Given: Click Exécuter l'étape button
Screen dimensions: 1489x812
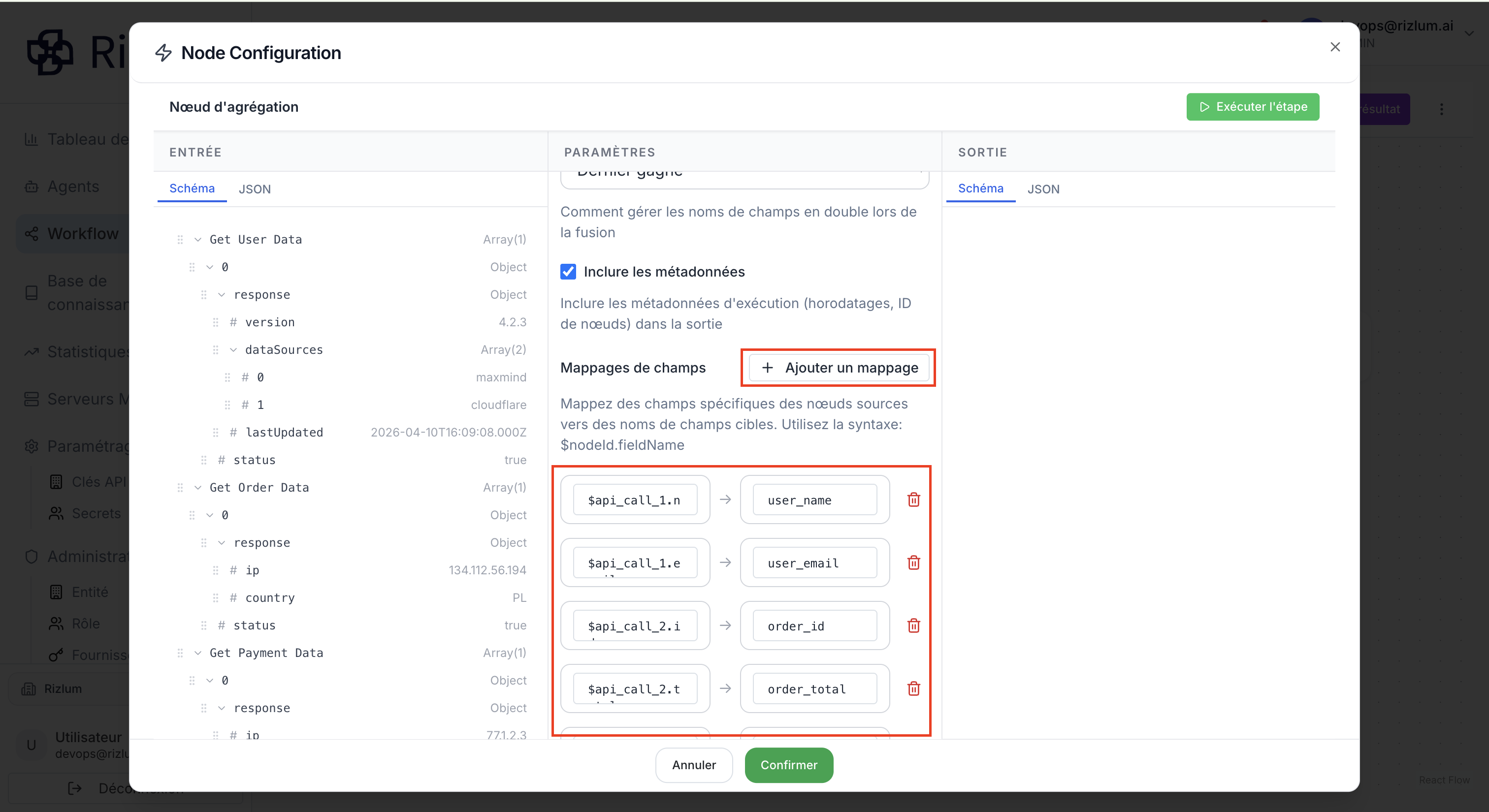Looking at the screenshot, I should 1253,107.
